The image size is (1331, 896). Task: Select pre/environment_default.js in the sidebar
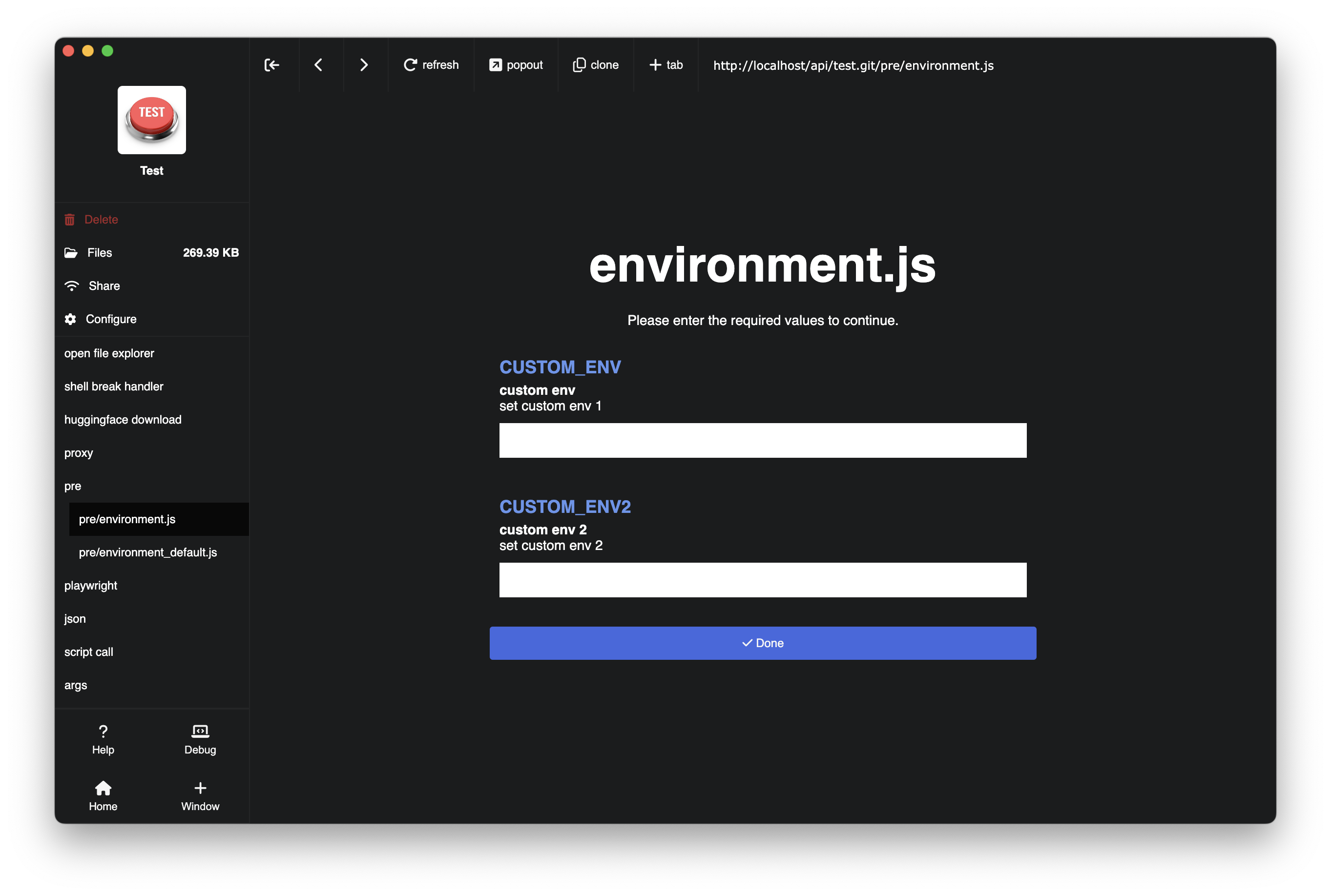[147, 552]
